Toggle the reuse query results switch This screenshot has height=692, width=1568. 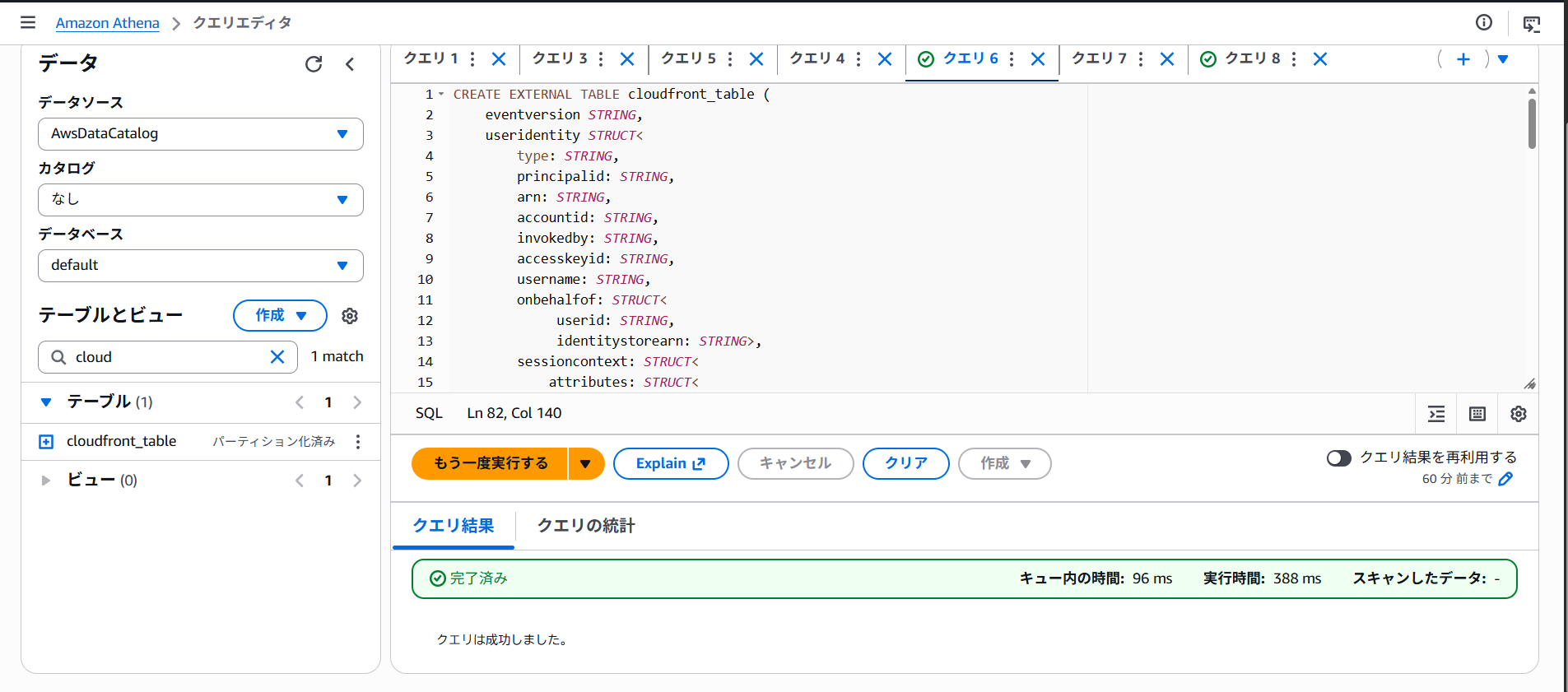(x=1339, y=458)
